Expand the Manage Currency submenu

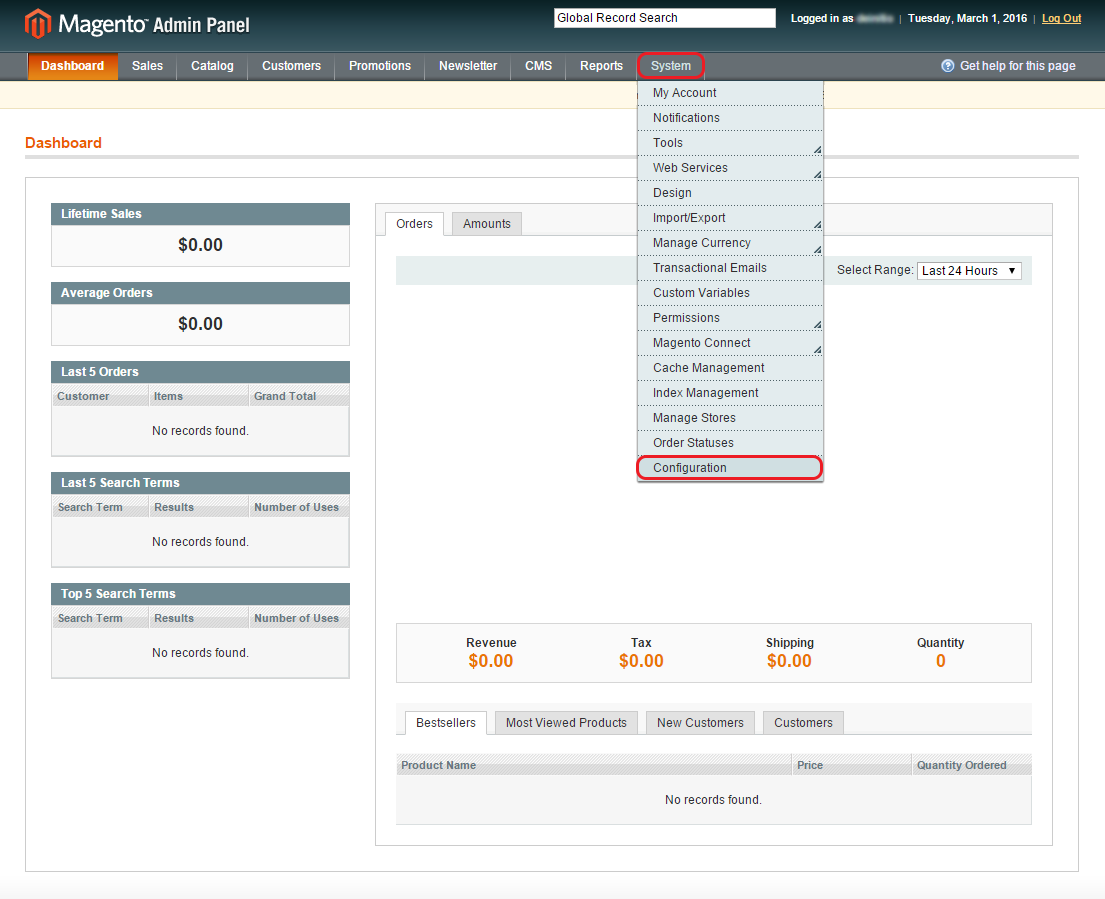click(730, 243)
